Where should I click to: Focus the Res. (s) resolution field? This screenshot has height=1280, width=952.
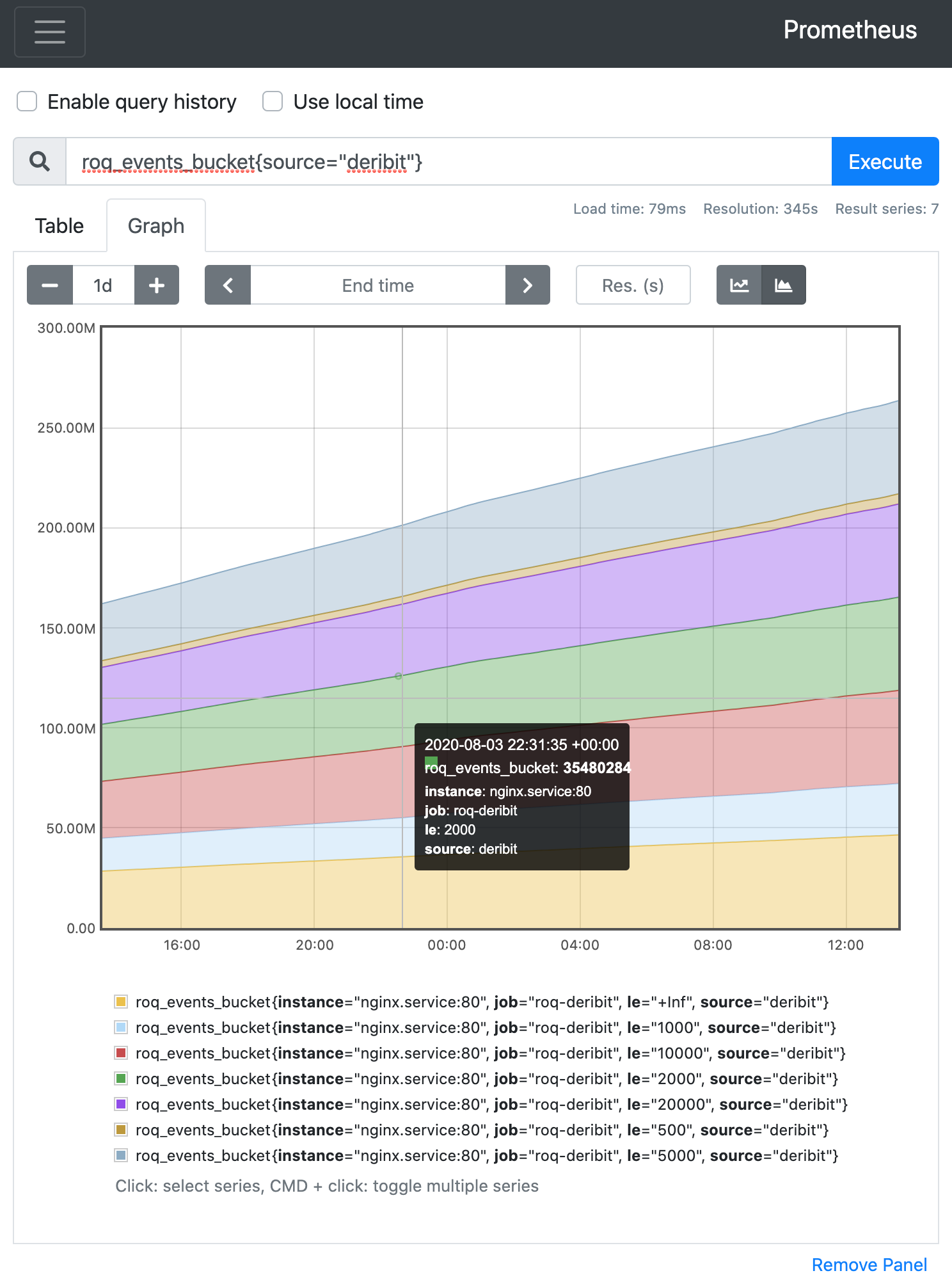click(633, 285)
